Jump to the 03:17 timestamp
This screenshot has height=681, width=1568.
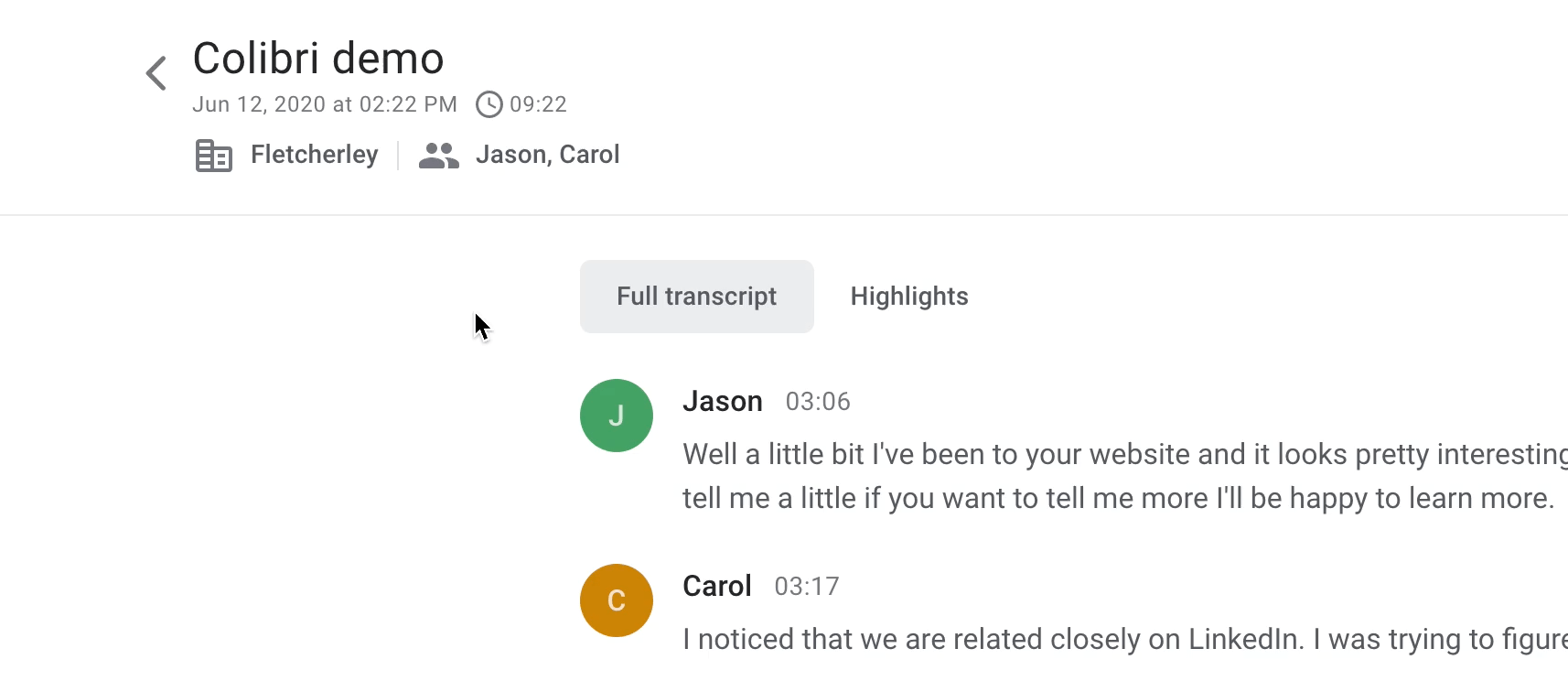[807, 587]
